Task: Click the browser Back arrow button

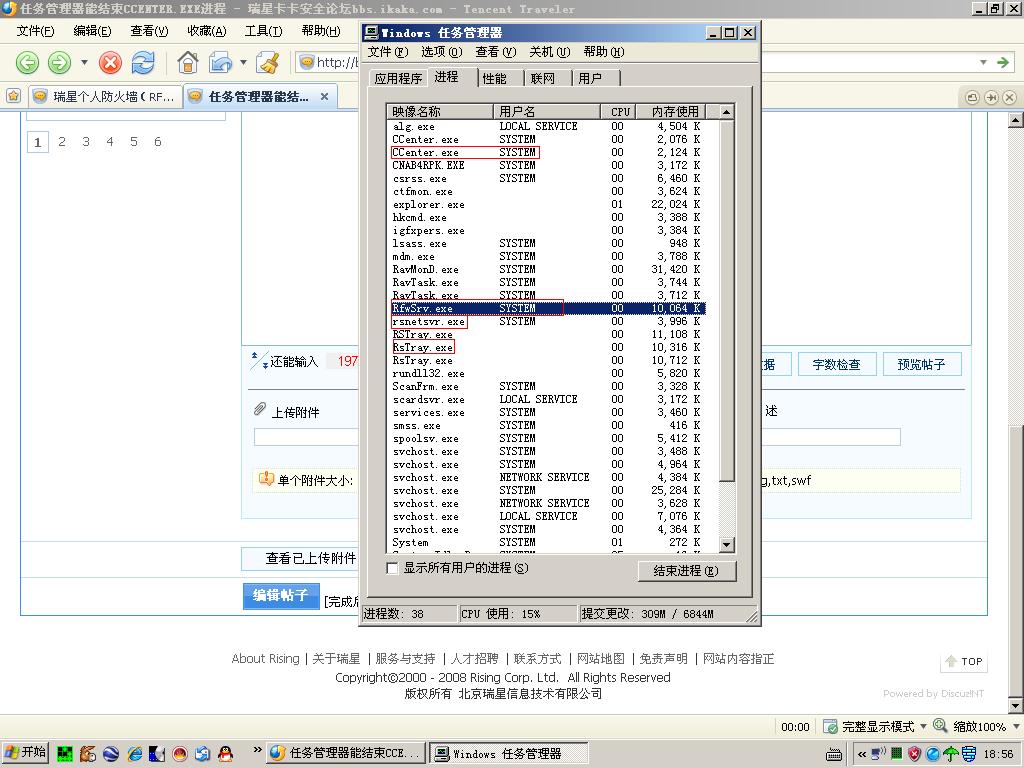Action: point(27,63)
